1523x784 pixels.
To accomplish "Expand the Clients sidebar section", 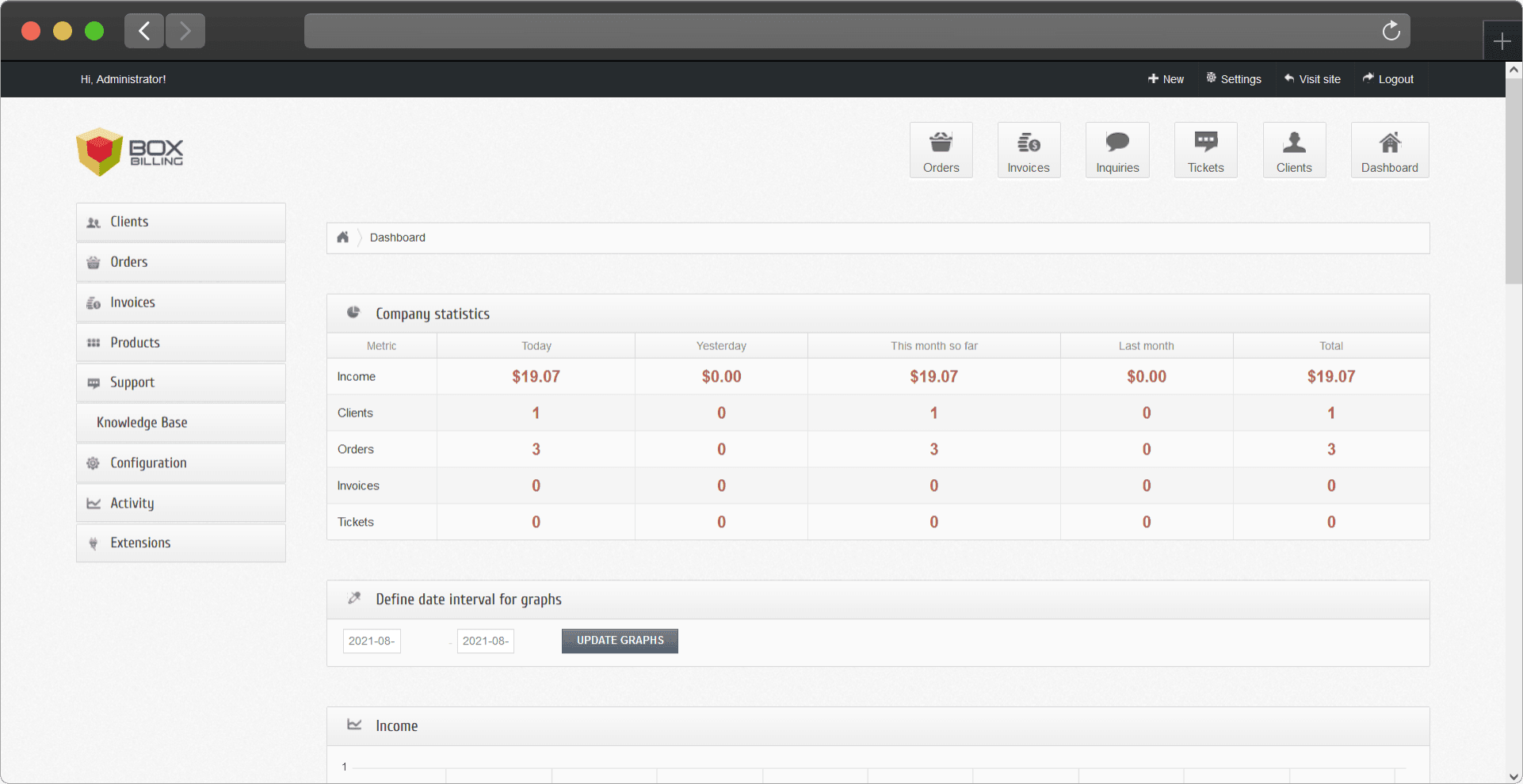I will click(x=181, y=223).
